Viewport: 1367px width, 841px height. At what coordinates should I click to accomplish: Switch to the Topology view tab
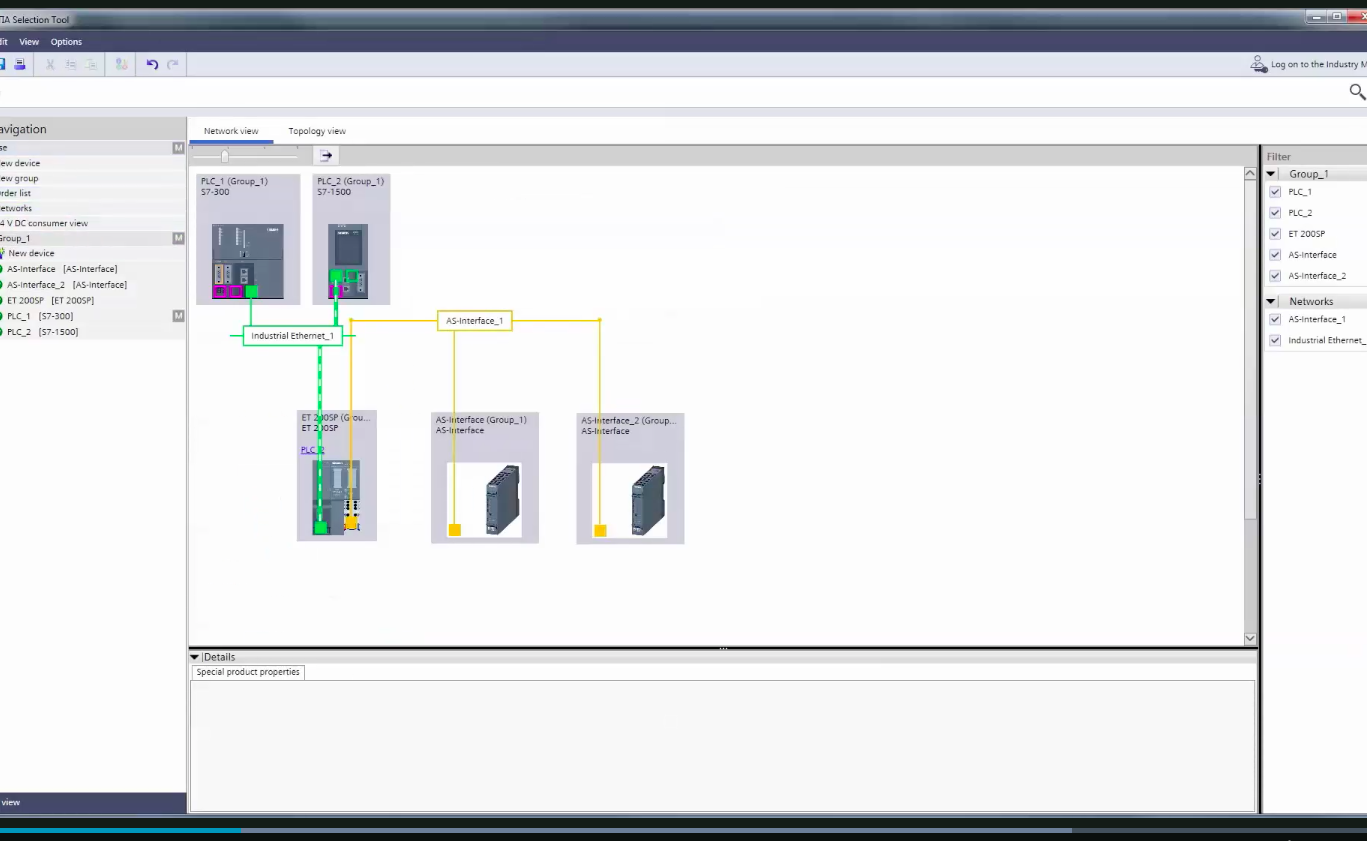coord(316,131)
